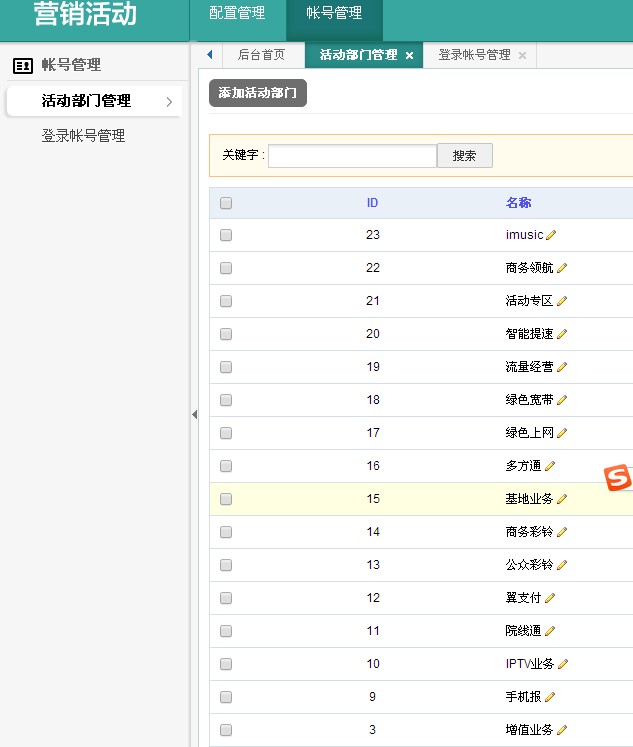Edit the 商务领航 department name via pencil icon

point(562,268)
